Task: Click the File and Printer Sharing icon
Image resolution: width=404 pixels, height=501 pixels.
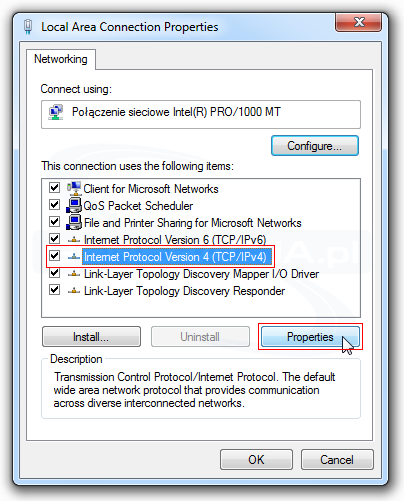Action: point(74,222)
